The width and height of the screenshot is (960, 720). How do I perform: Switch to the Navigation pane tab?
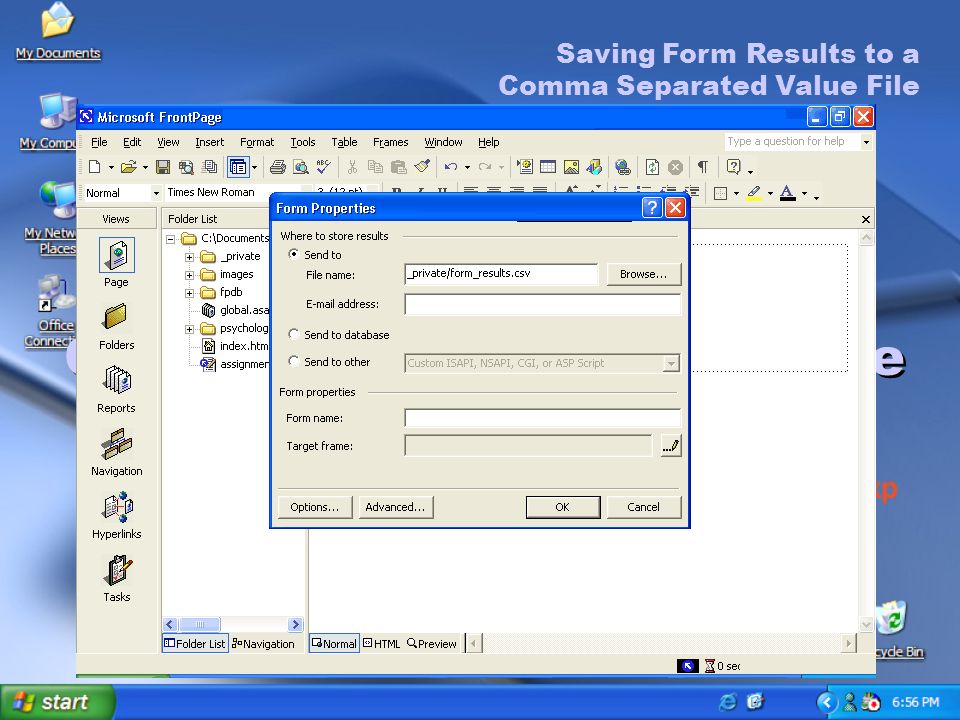point(263,643)
